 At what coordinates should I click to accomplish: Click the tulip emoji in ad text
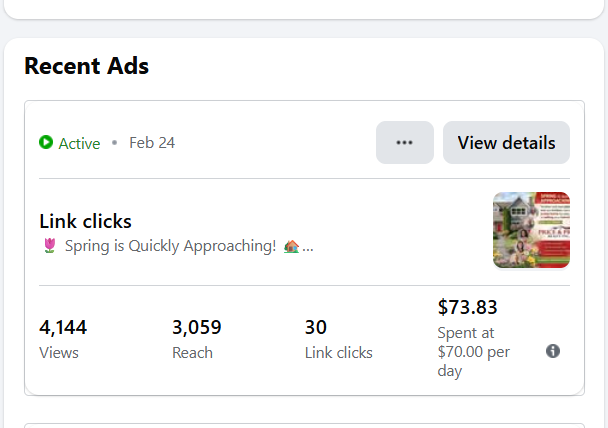pyautogui.click(x=50, y=246)
